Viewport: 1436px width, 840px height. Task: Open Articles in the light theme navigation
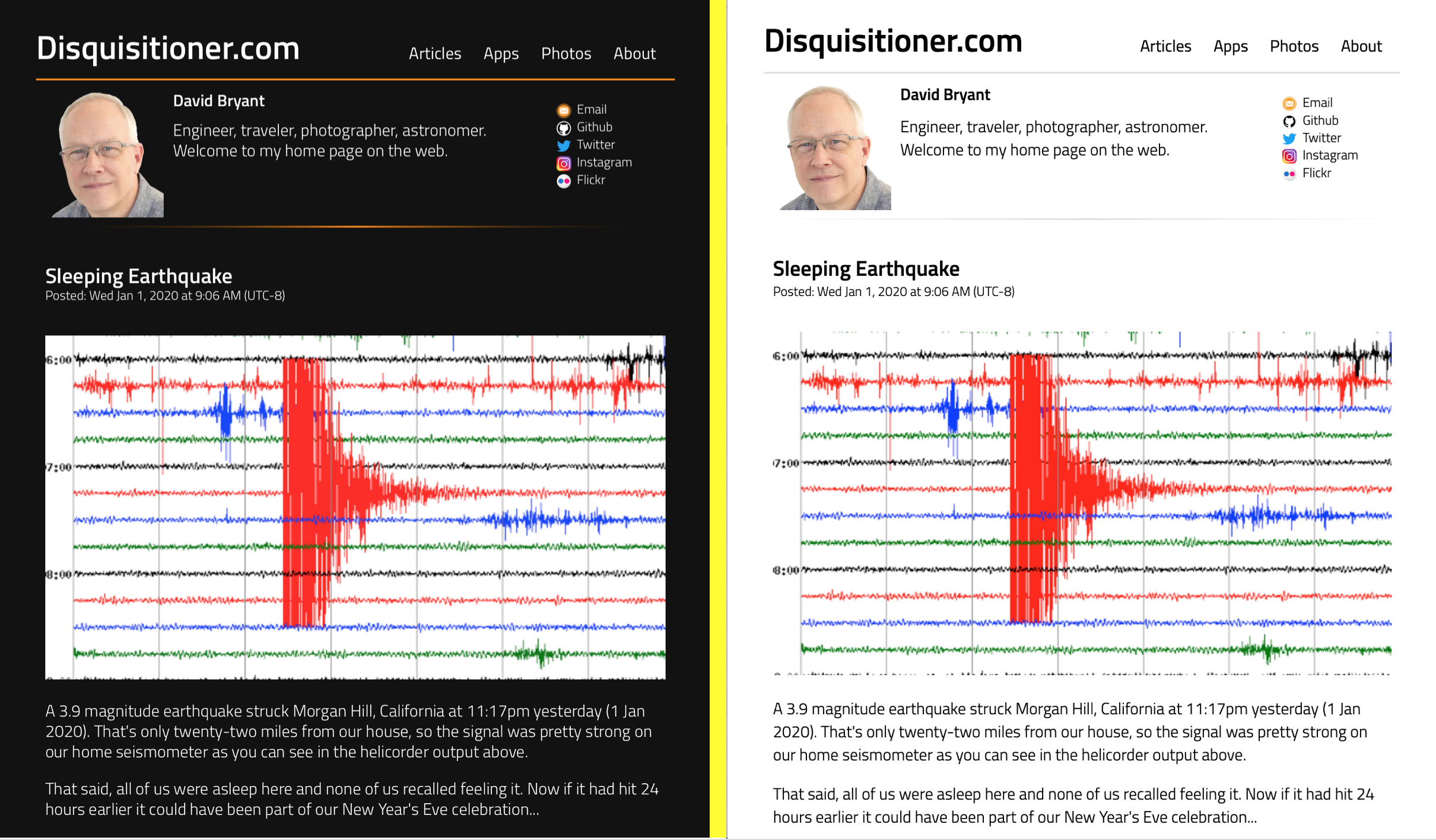click(x=1165, y=46)
